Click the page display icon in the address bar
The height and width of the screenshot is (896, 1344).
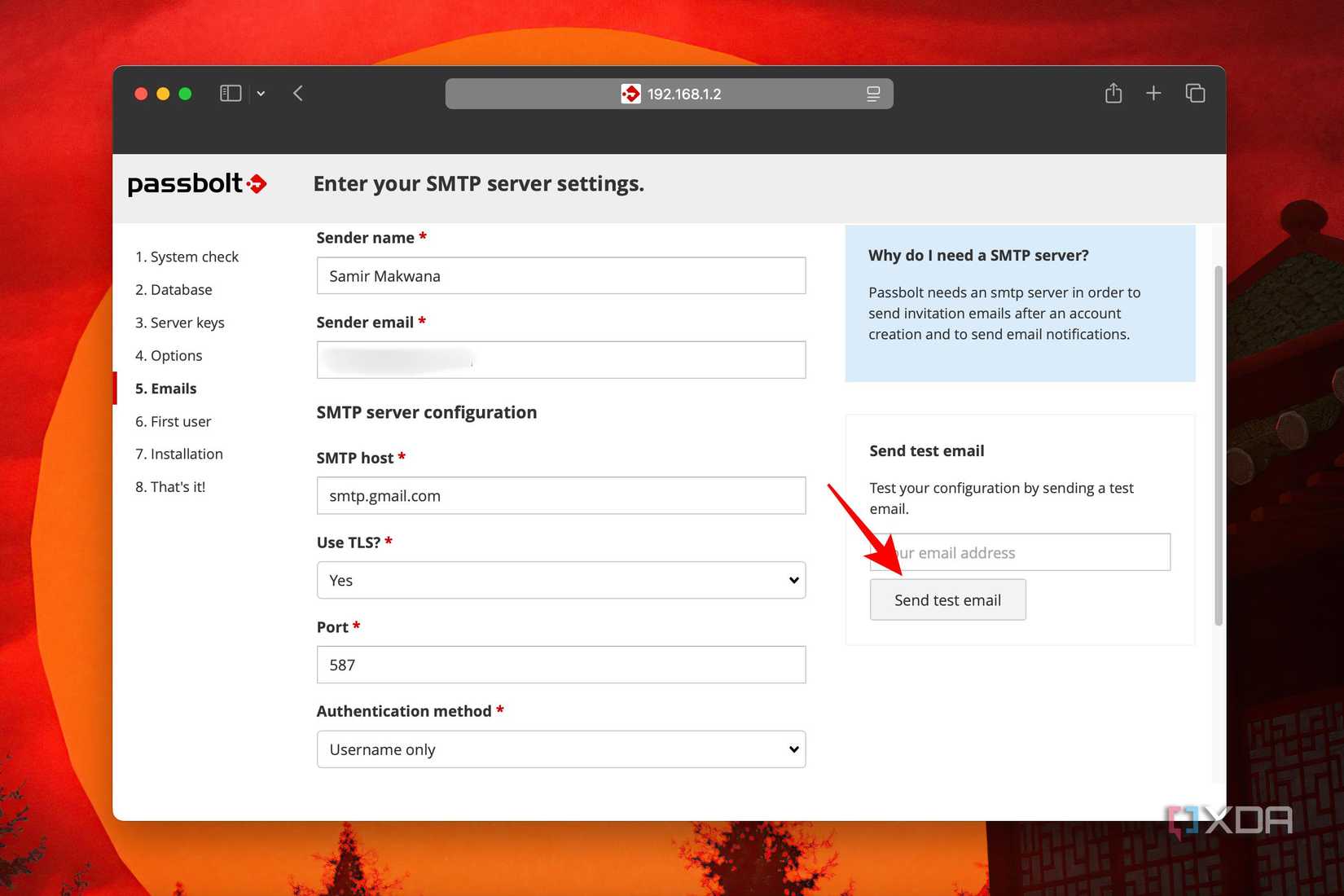pyautogui.click(x=872, y=94)
